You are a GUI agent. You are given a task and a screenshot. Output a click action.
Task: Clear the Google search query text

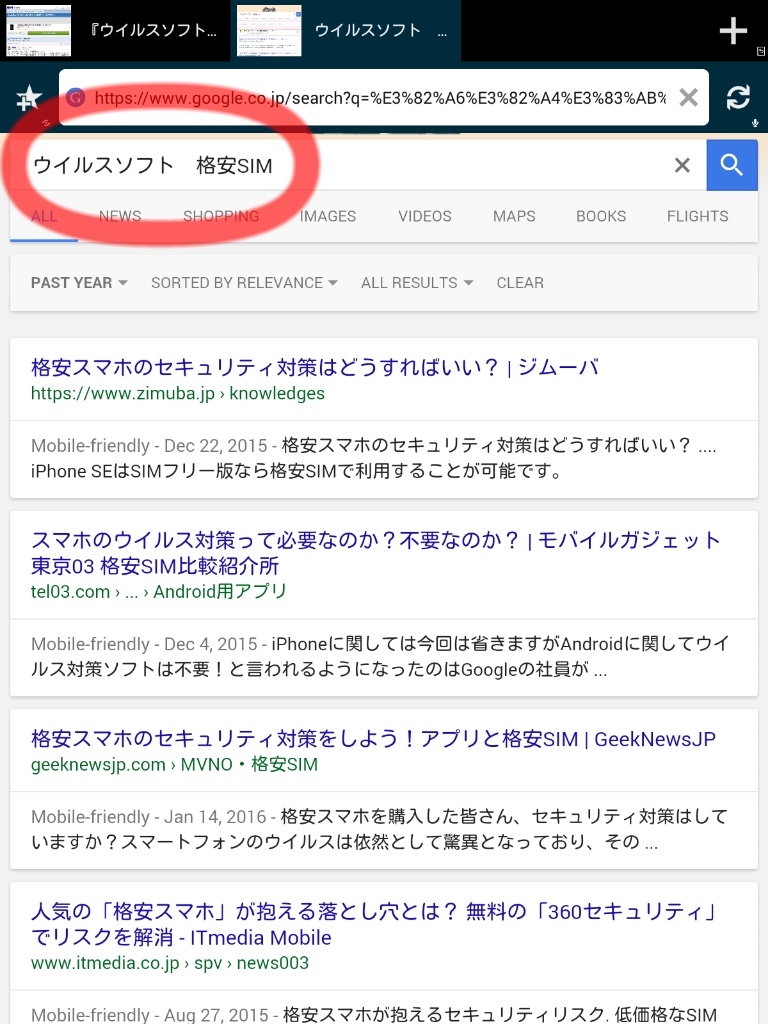point(682,165)
